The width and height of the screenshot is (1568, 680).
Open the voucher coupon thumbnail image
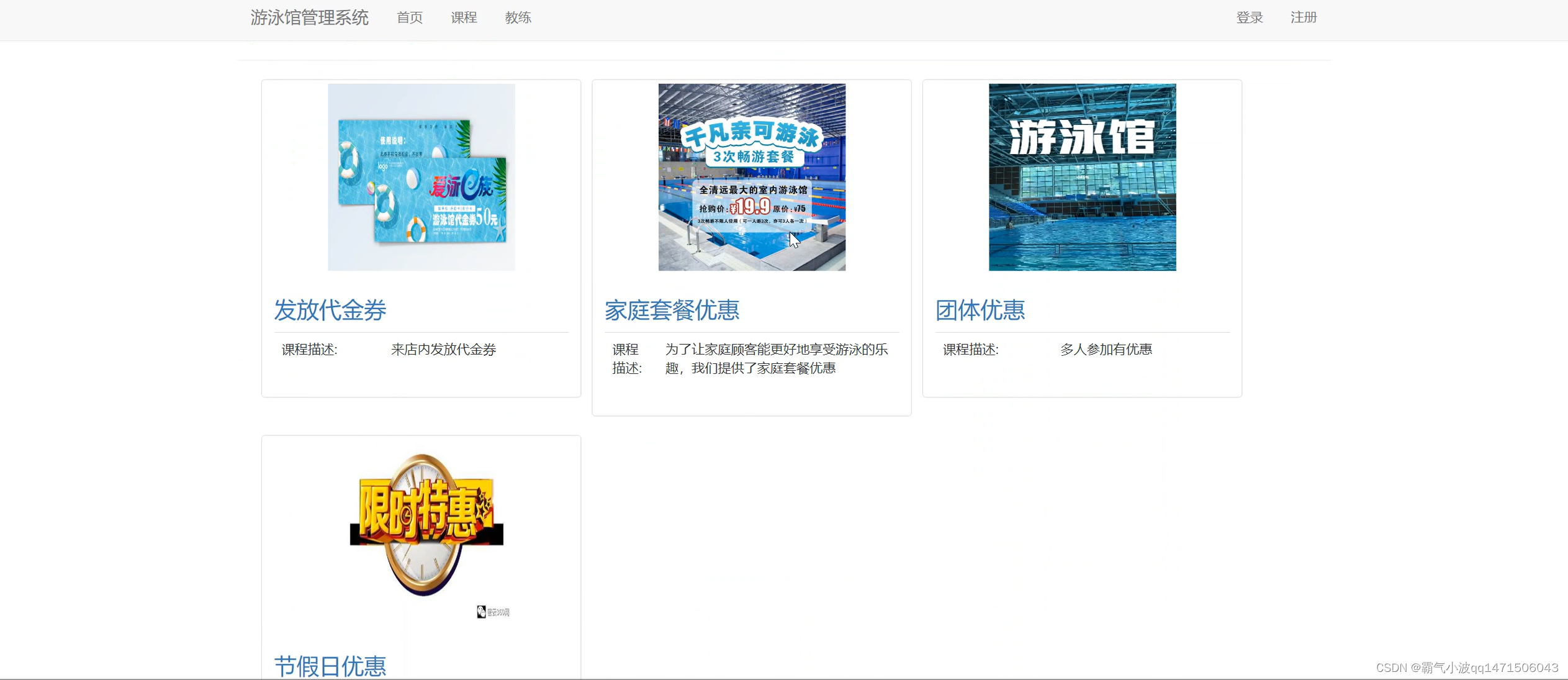coord(421,177)
